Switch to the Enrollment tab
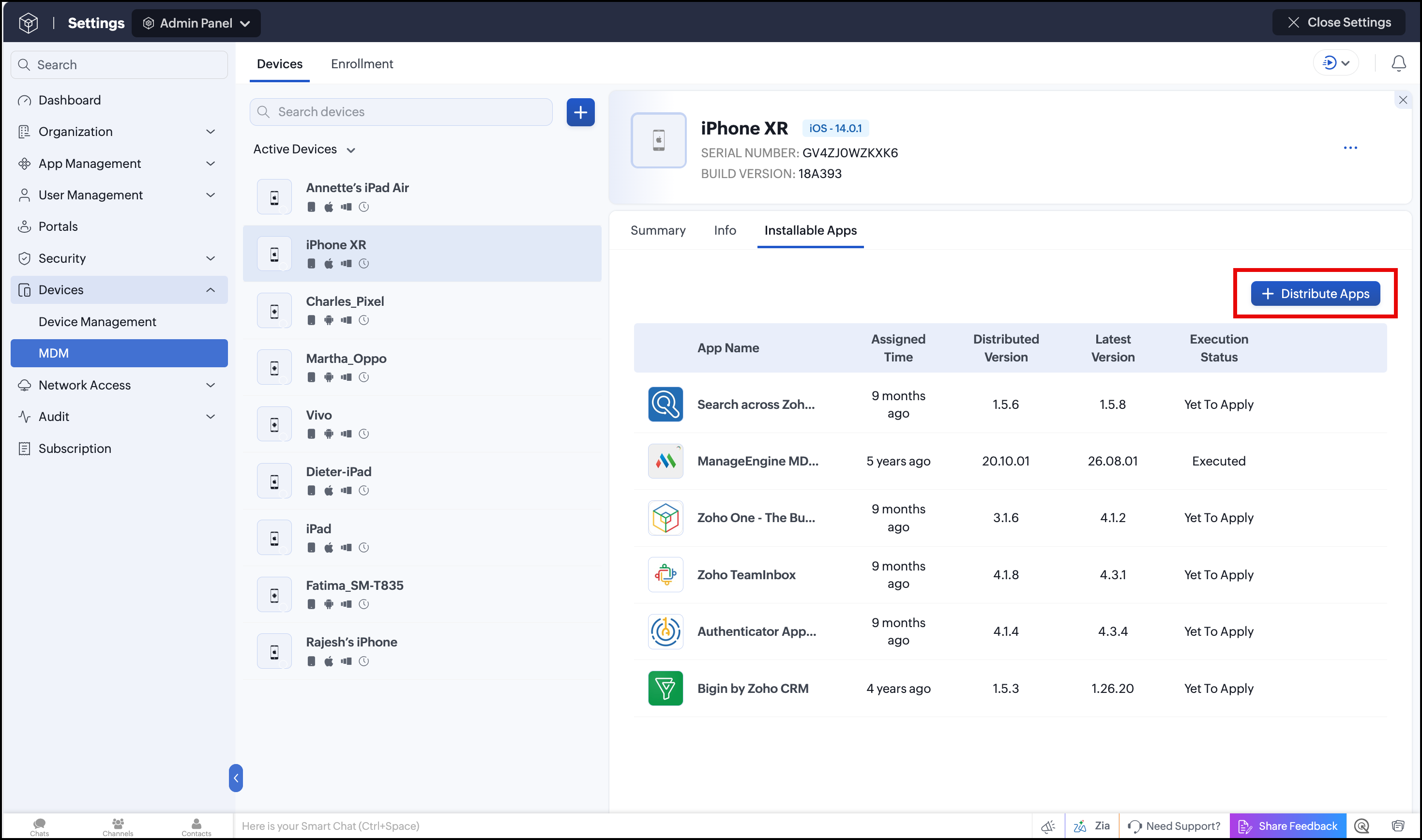Screen dimensions: 1422x840 click(362, 64)
